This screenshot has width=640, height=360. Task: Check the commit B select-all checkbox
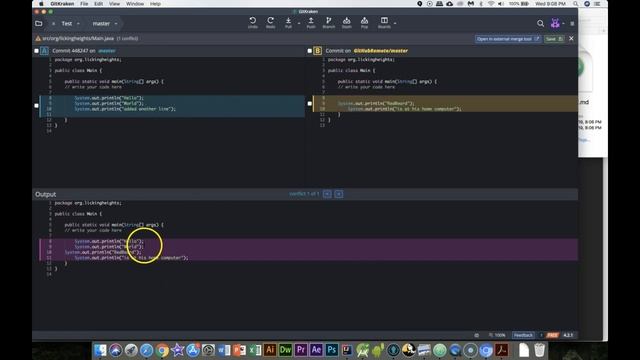coord(310,51)
